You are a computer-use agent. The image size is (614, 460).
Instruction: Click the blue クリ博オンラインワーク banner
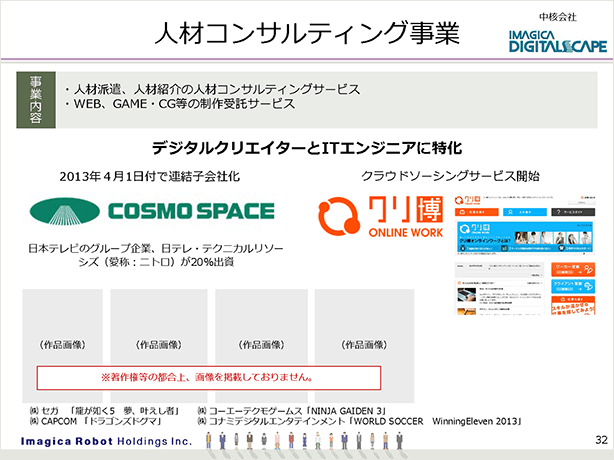[x=525, y=238]
